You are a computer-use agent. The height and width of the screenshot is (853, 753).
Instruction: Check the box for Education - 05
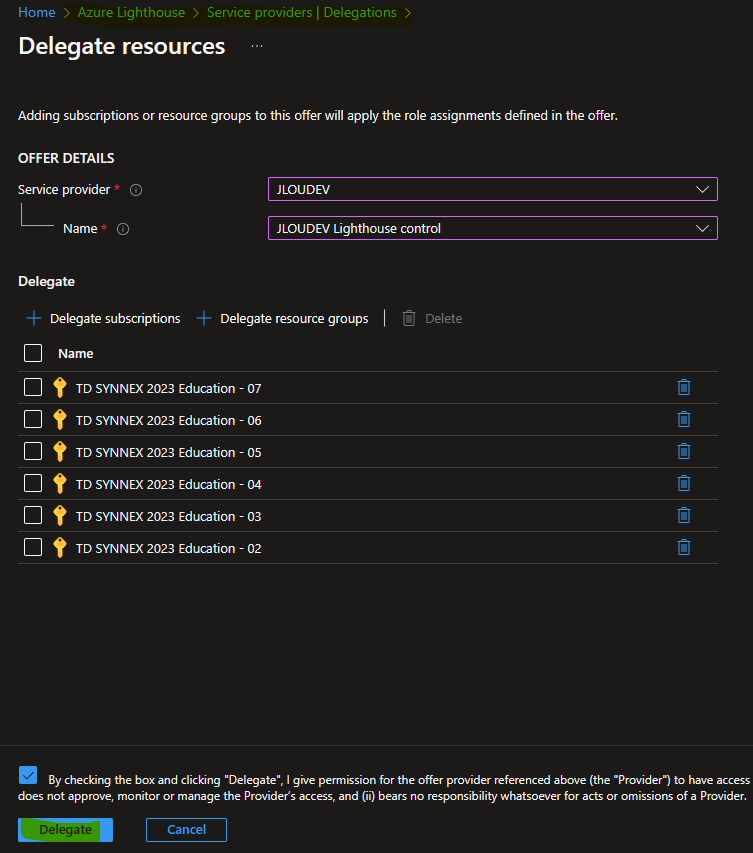(x=33, y=452)
